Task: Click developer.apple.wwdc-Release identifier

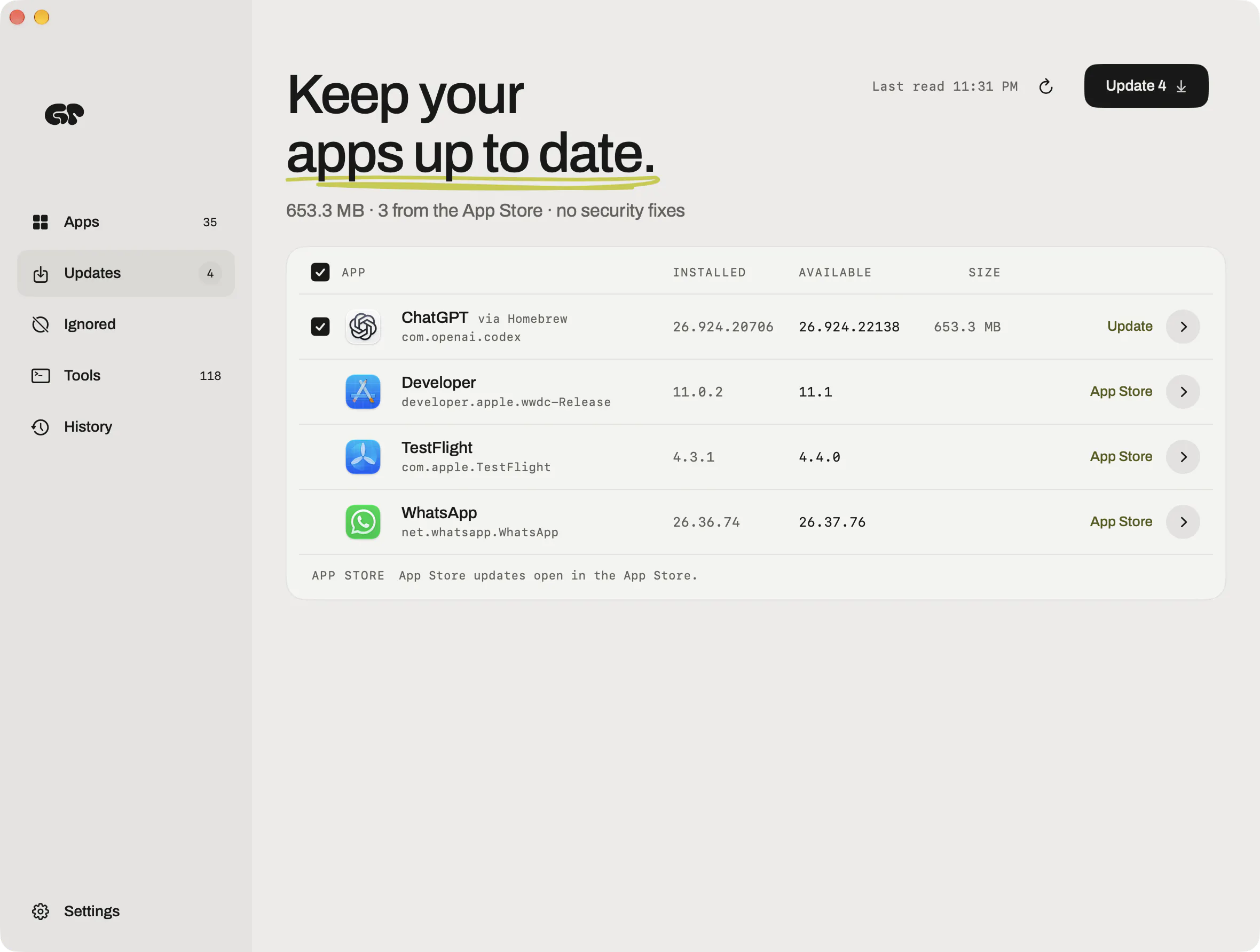Action: (x=506, y=402)
